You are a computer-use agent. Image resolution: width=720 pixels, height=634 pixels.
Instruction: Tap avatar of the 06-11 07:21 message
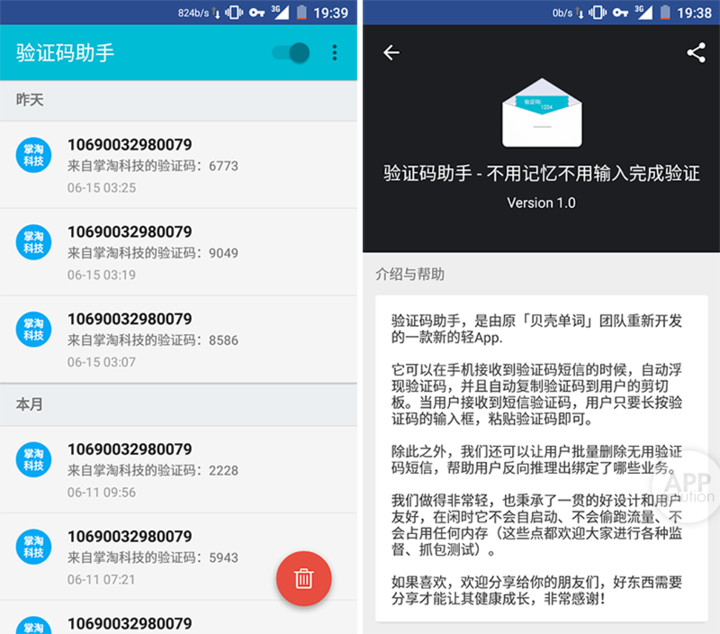[34, 546]
